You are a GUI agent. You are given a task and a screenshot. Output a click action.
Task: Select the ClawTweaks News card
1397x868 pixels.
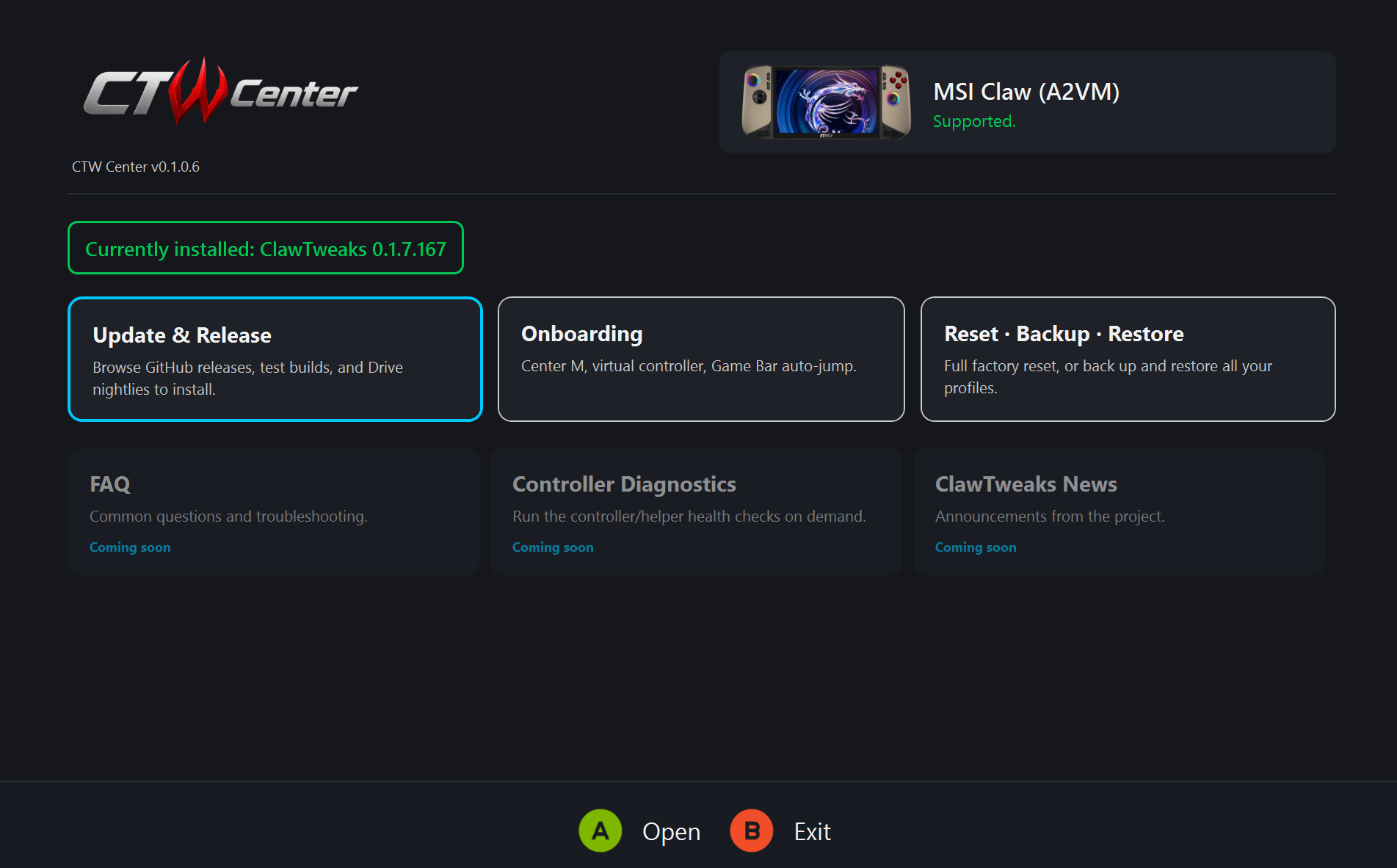coord(1119,511)
